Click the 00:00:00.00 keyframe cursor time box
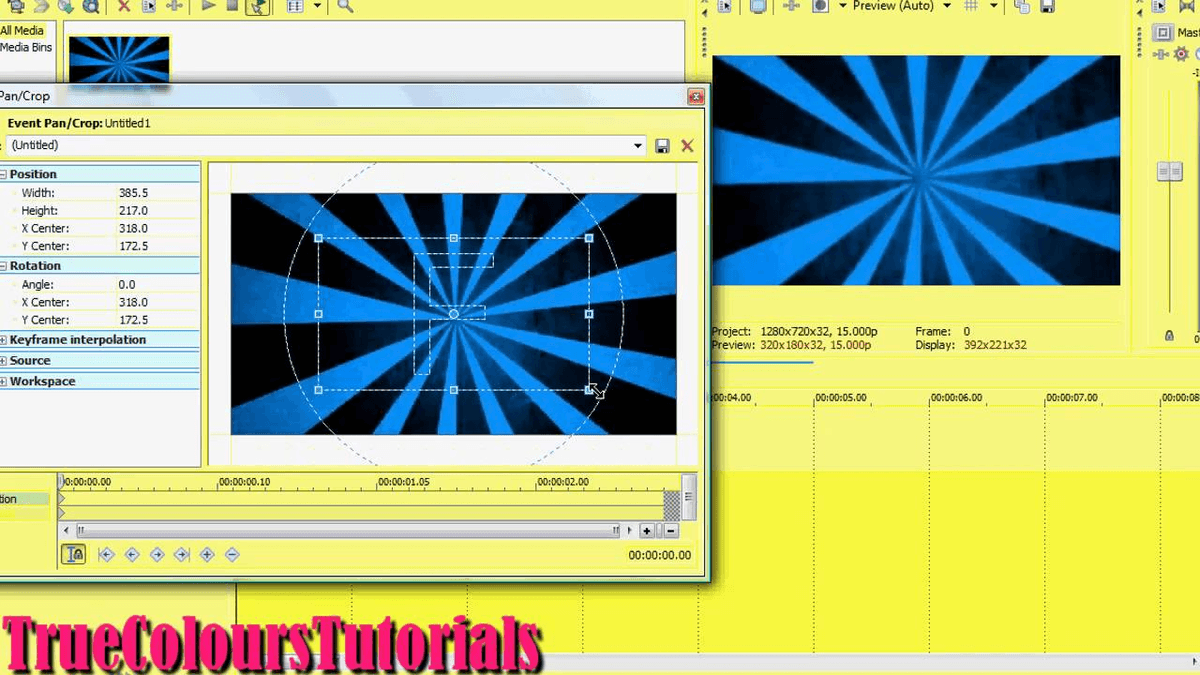The height and width of the screenshot is (675, 1200). pyautogui.click(x=659, y=555)
